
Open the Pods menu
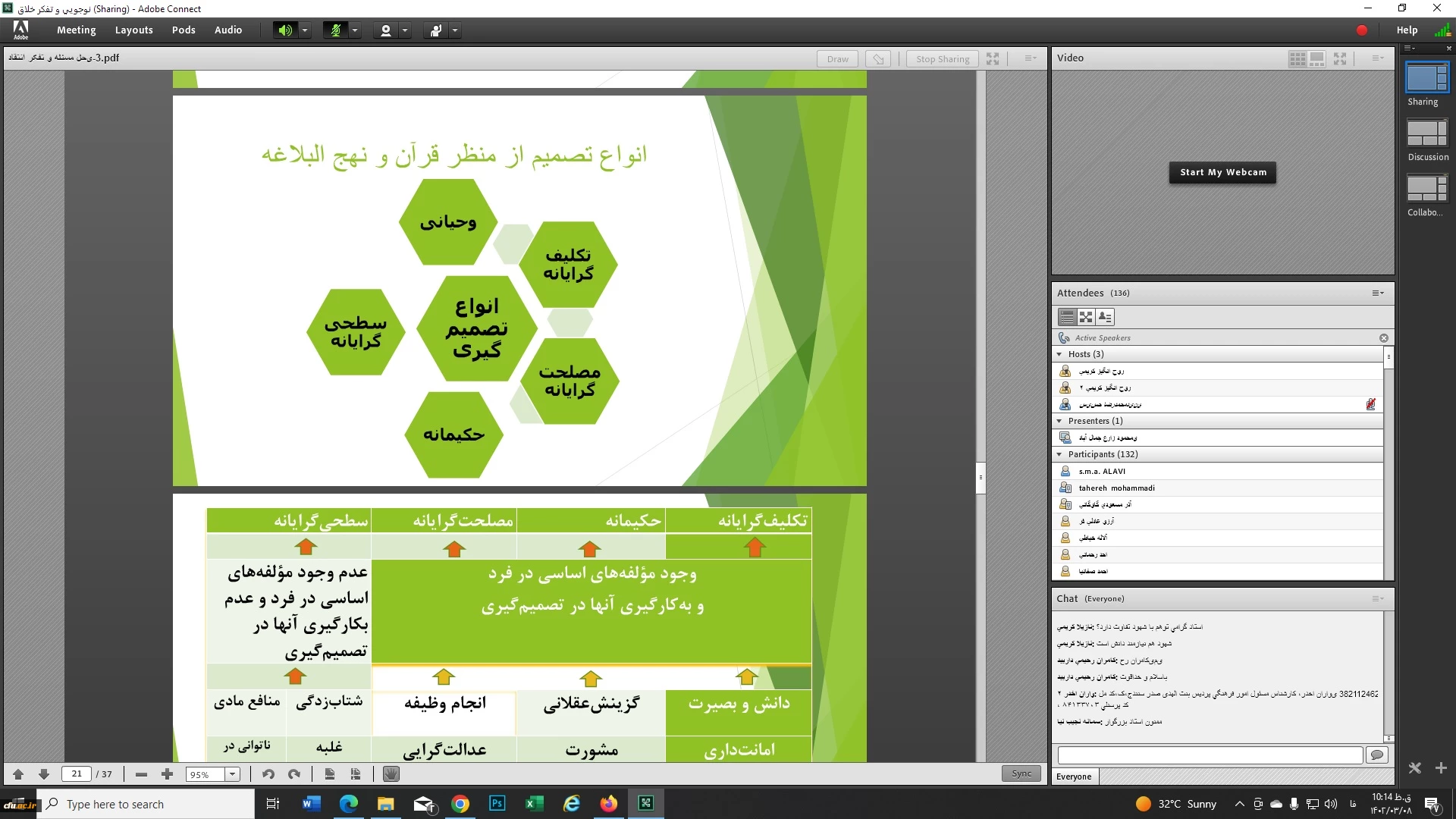pyautogui.click(x=184, y=30)
